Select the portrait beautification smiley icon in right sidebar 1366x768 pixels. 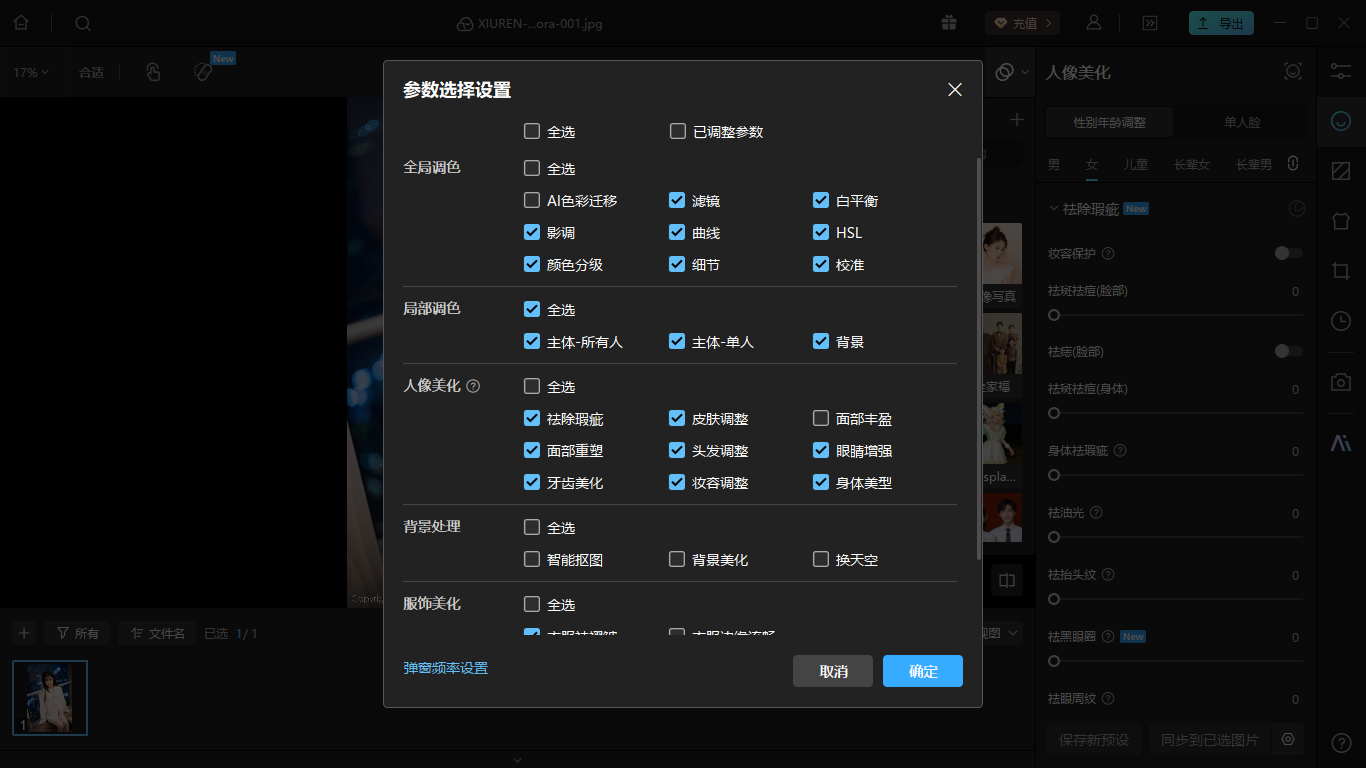pos(1341,122)
